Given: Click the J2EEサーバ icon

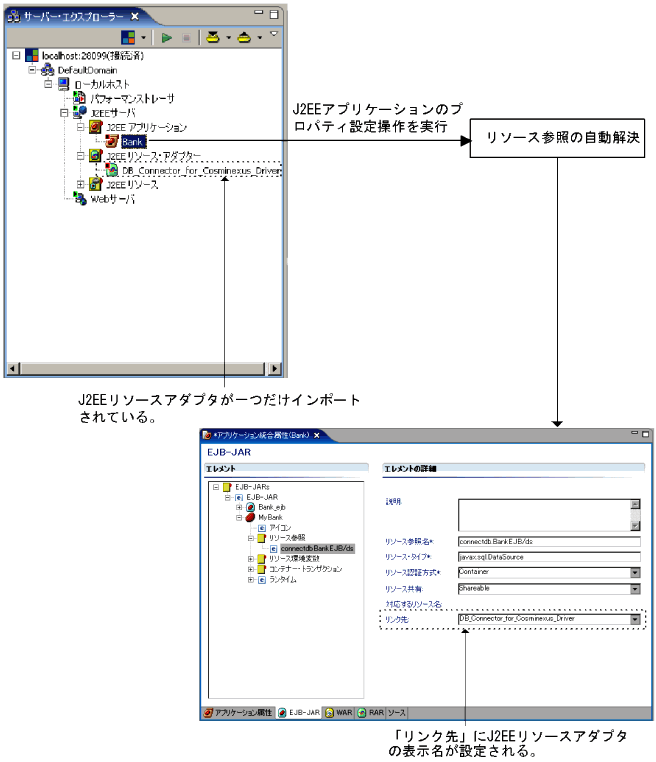Looking at the screenshot, I should coord(80,113).
